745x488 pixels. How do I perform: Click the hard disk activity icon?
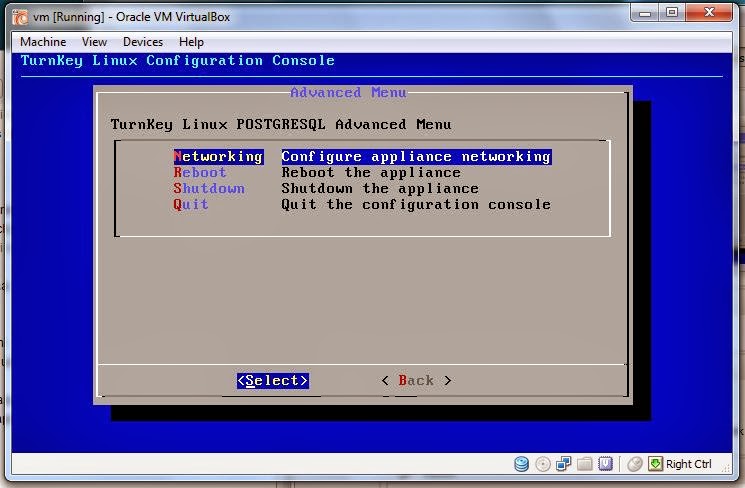tap(521, 464)
